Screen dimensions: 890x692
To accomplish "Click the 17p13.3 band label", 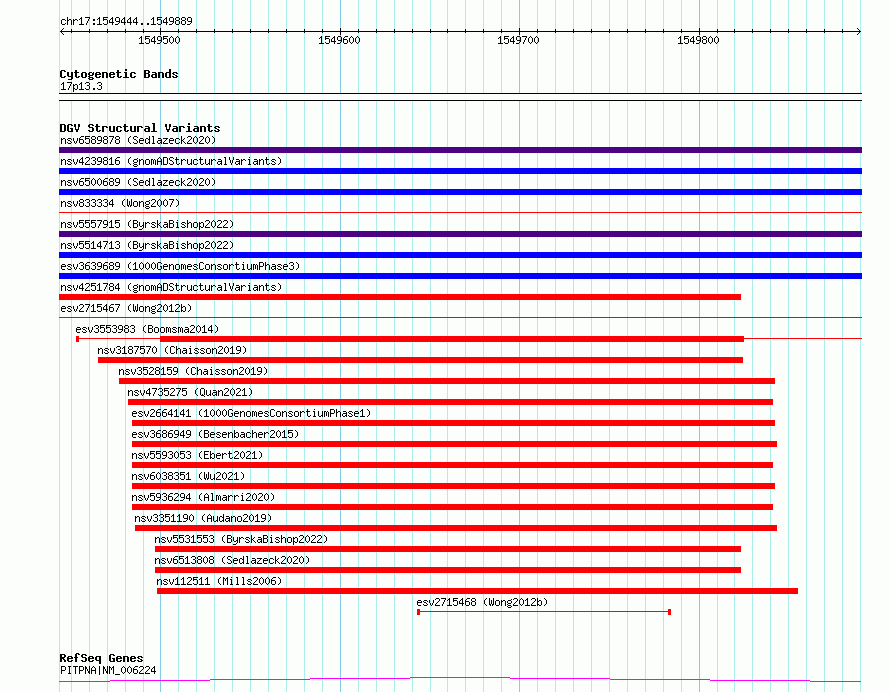I will (81, 86).
